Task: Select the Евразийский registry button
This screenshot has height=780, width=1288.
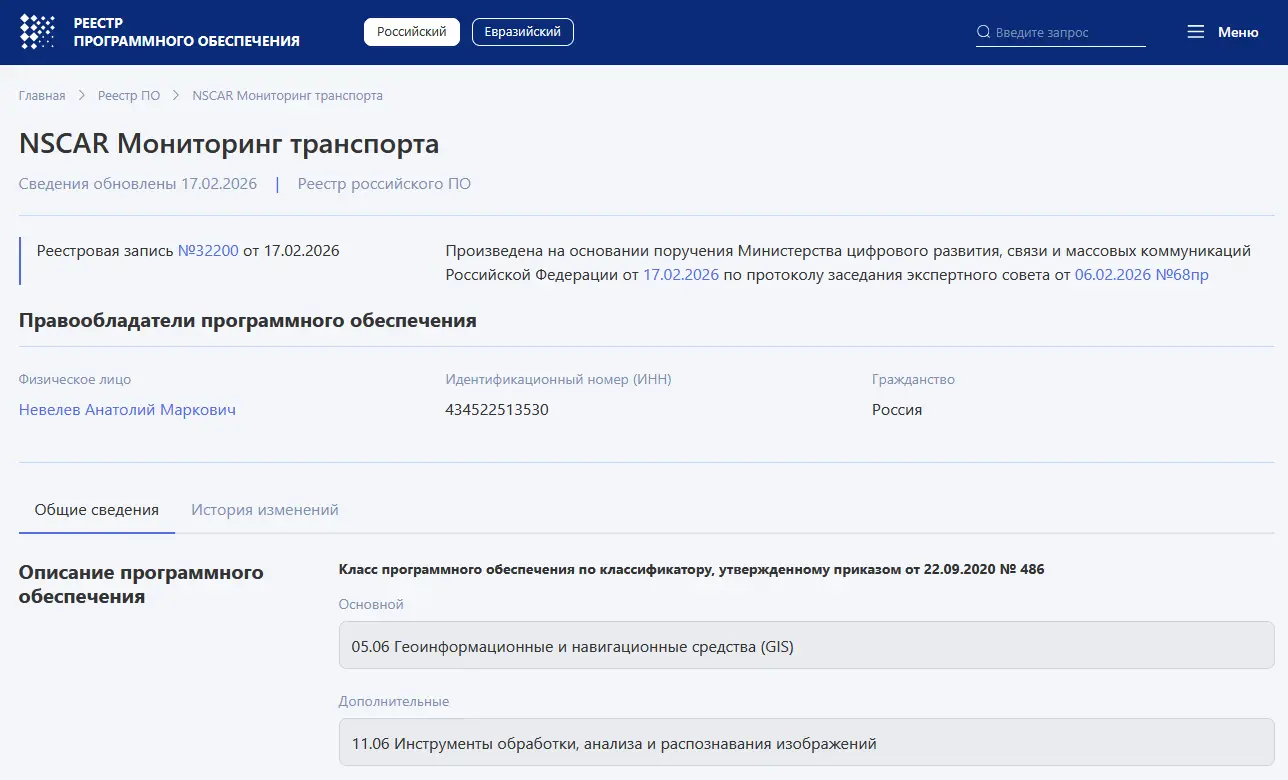Action: 522,31
